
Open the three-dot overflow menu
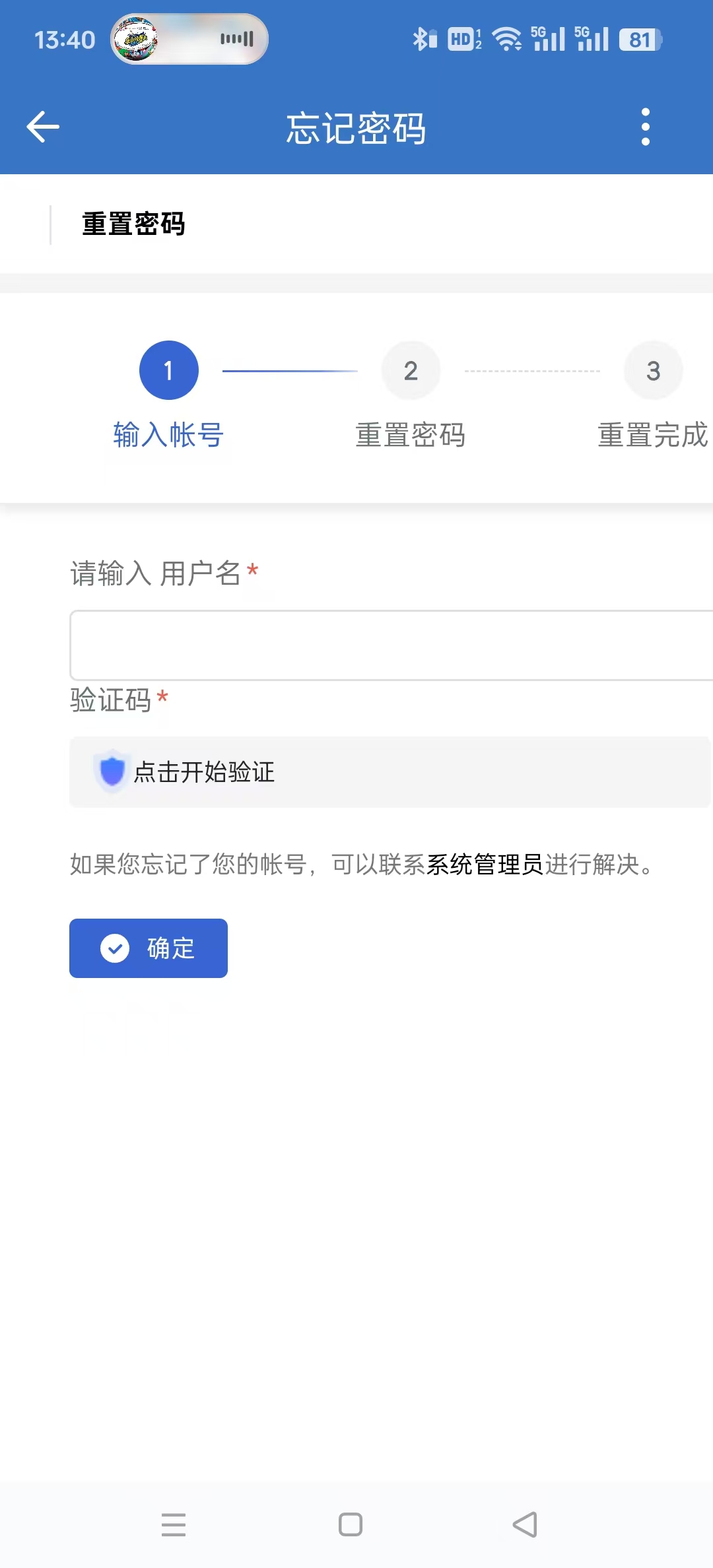click(x=645, y=127)
